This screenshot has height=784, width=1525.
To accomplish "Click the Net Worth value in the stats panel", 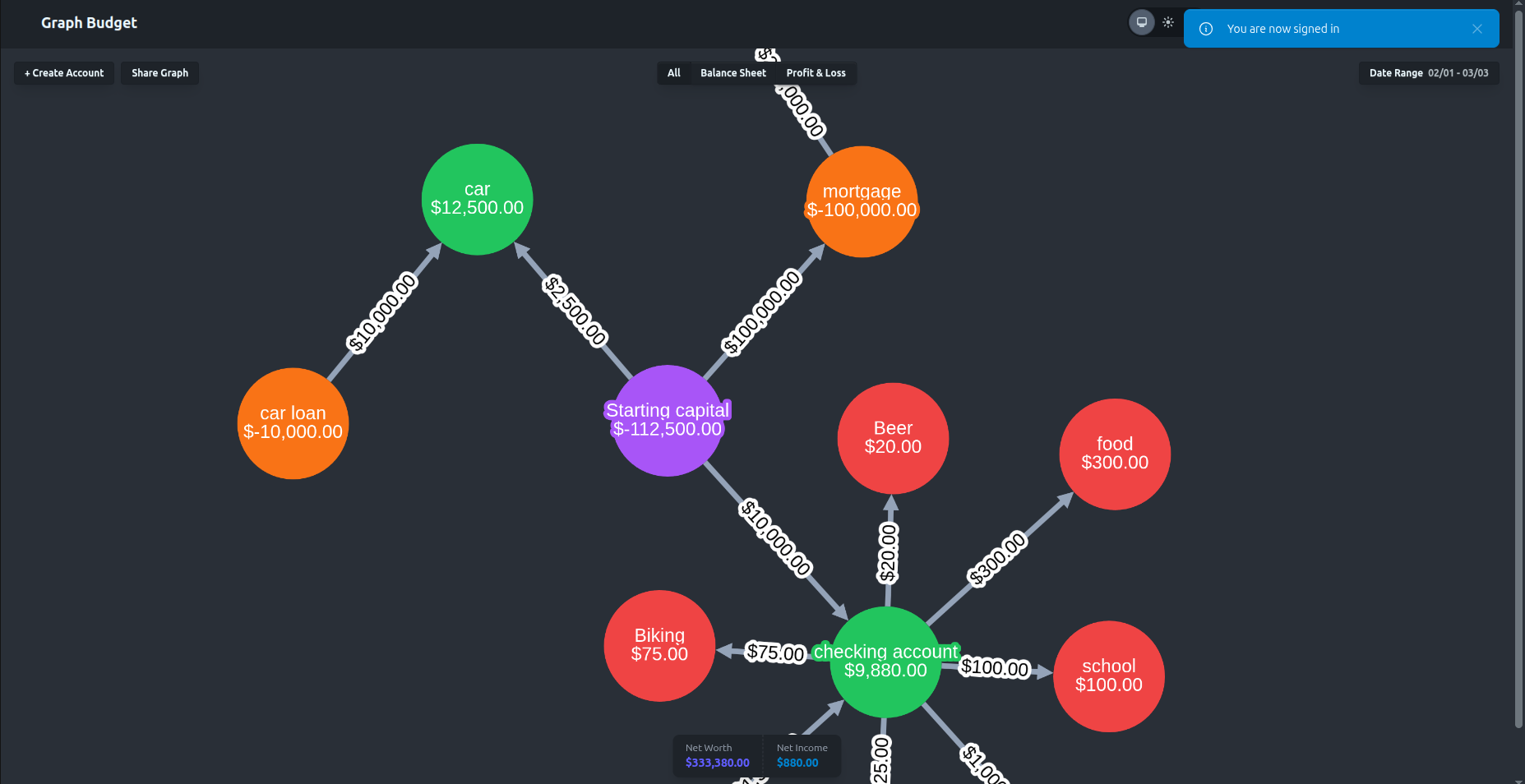I will point(716,762).
